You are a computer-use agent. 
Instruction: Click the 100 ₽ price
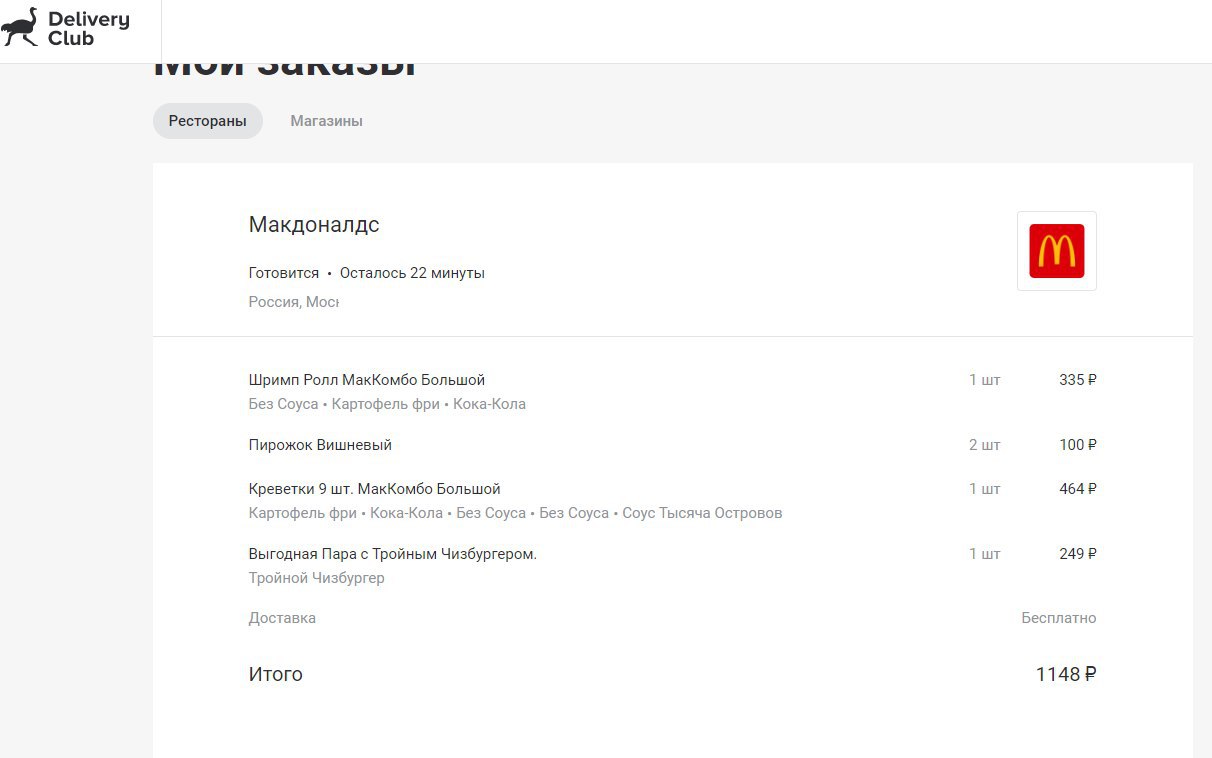pos(1078,445)
